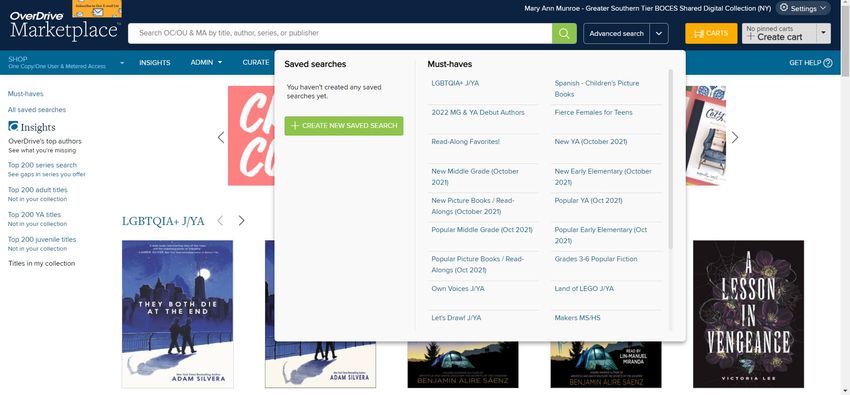
Task: Click Create New Saved Search button
Action: click(x=344, y=126)
